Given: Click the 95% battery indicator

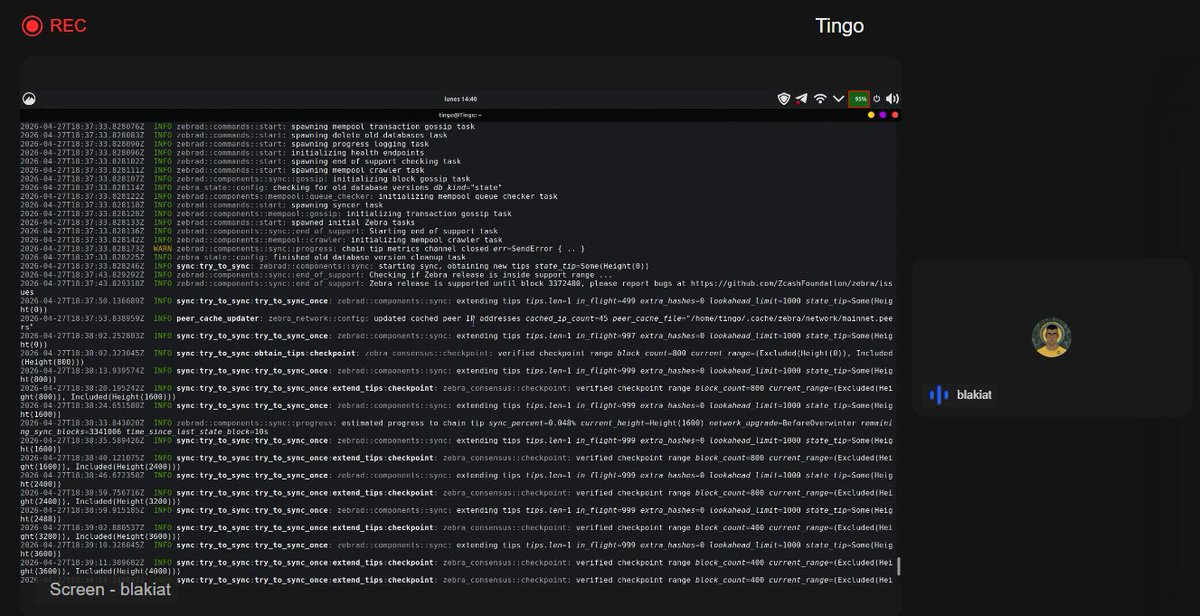Looking at the screenshot, I should [x=859, y=99].
